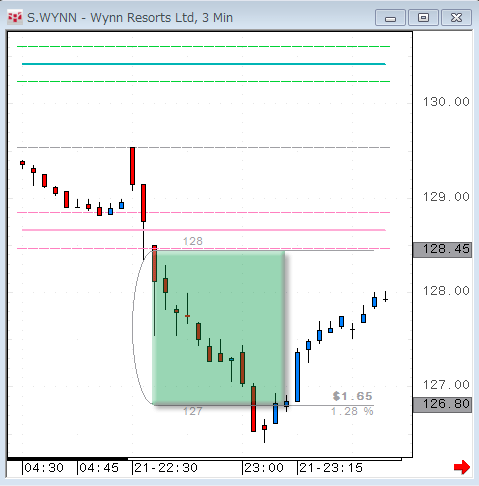479x486 pixels.
Task: Select the solid teal horizontal line
Action: point(204,64)
